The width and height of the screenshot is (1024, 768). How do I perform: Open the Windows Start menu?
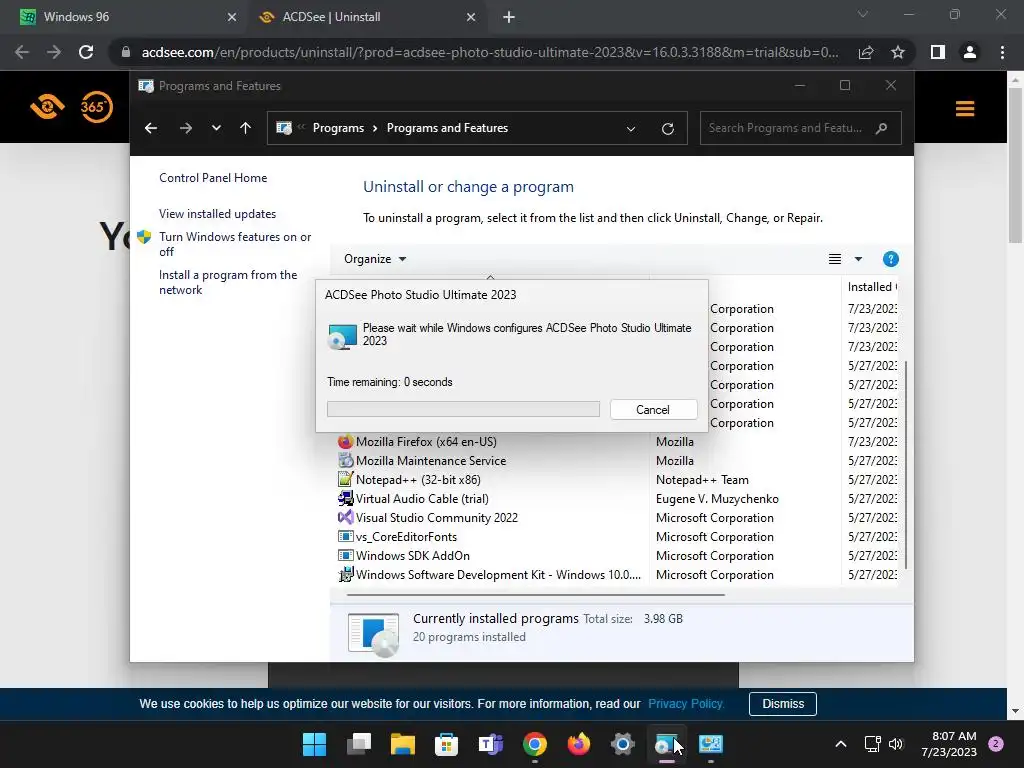(314, 744)
